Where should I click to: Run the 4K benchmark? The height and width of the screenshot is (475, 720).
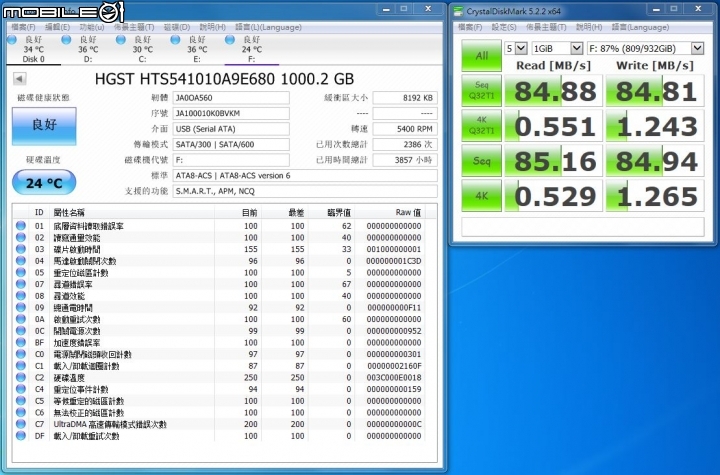click(x=481, y=195)
